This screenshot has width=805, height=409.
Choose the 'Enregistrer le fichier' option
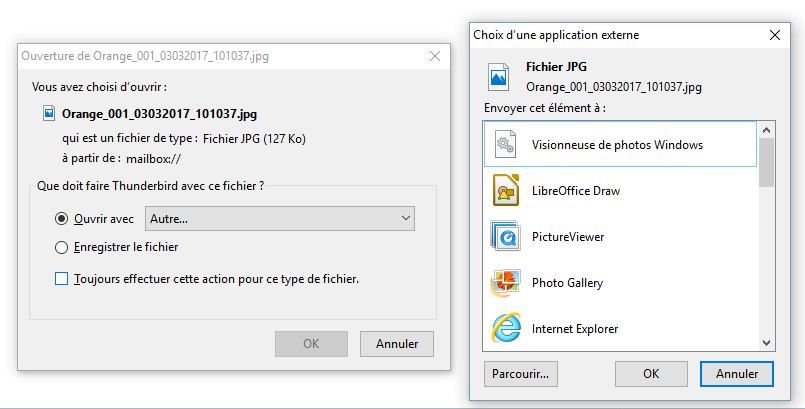coord(62,247)
